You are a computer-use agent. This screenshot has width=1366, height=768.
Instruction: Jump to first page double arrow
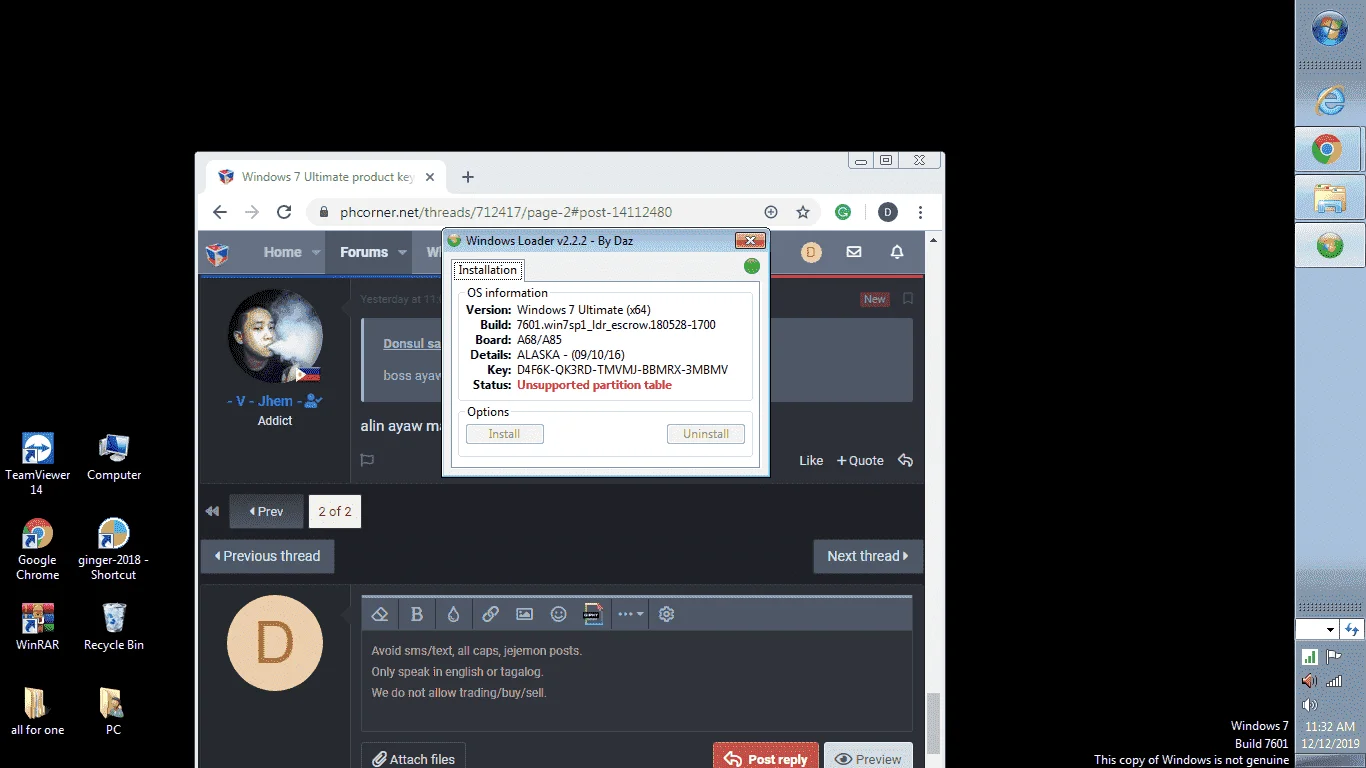(x=212, y=511)
